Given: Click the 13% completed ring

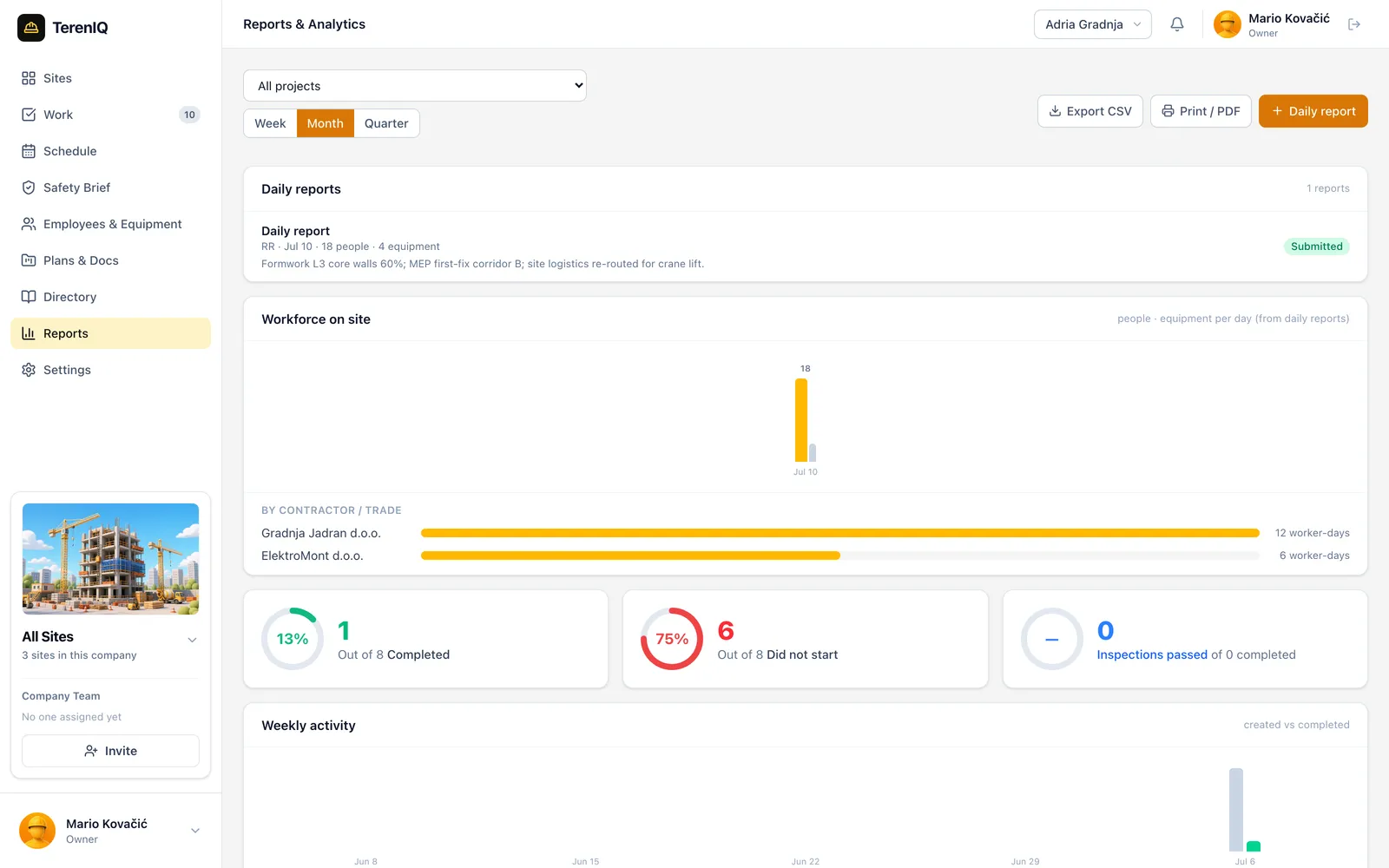Looking at the screenshot, I should pyautogui.click(x=293, y=639).
